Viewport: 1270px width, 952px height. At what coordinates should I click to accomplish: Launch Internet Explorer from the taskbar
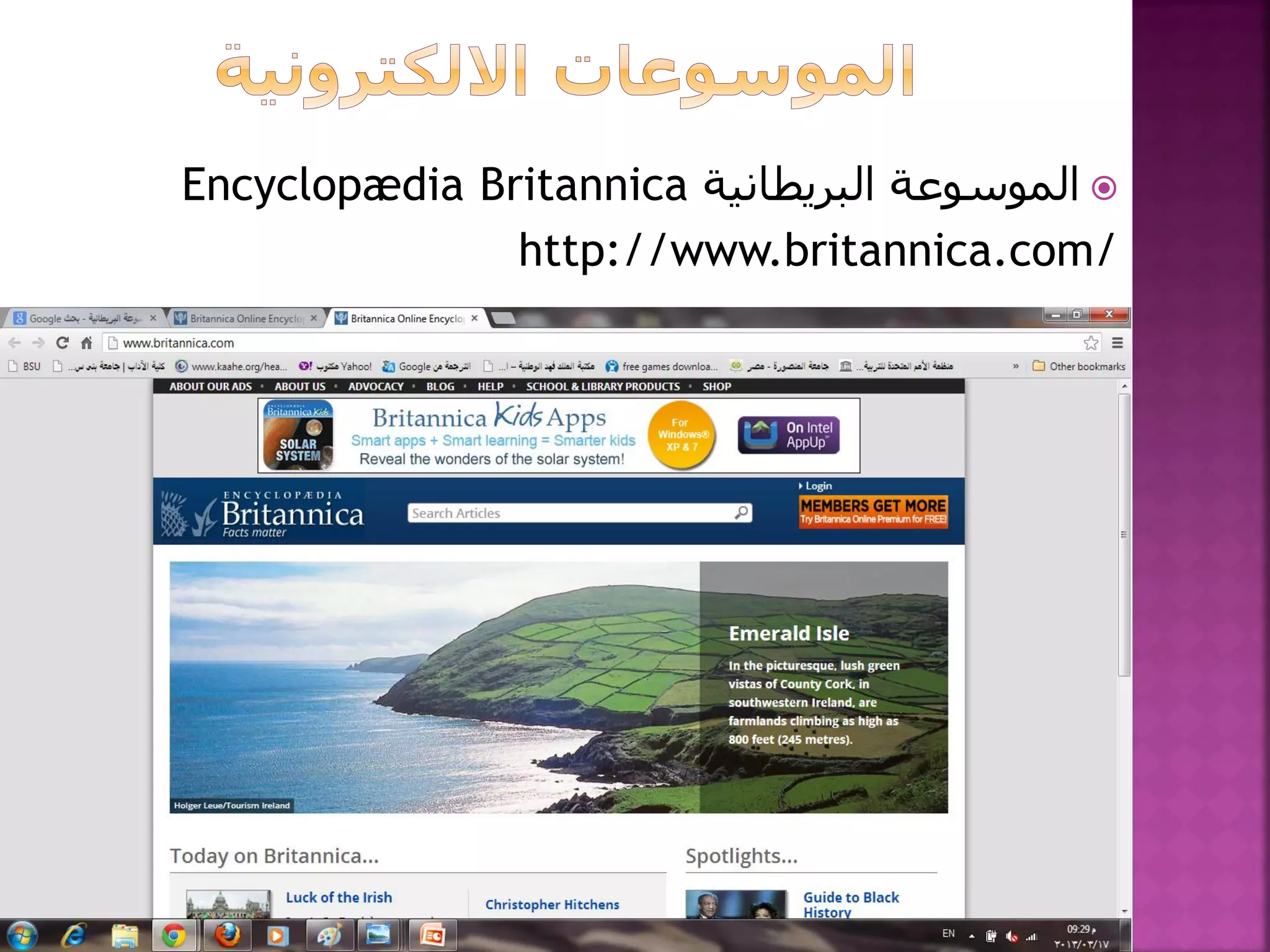point(74,935)
